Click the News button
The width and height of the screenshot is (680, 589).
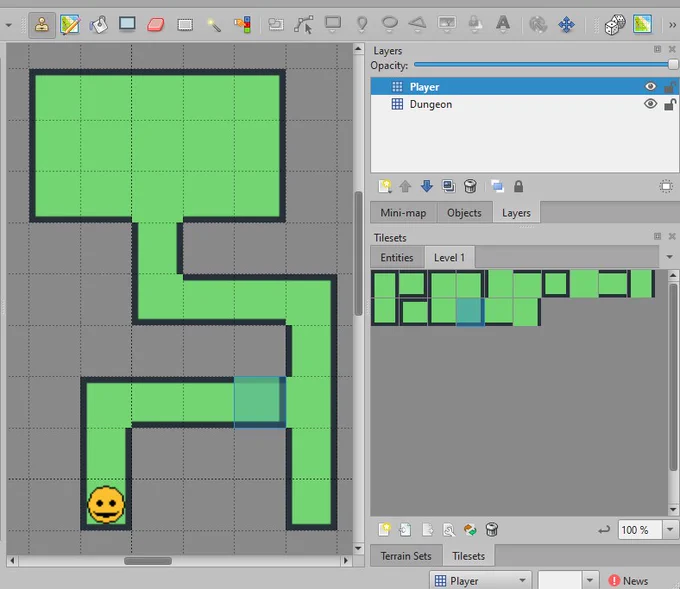[628, 581]
